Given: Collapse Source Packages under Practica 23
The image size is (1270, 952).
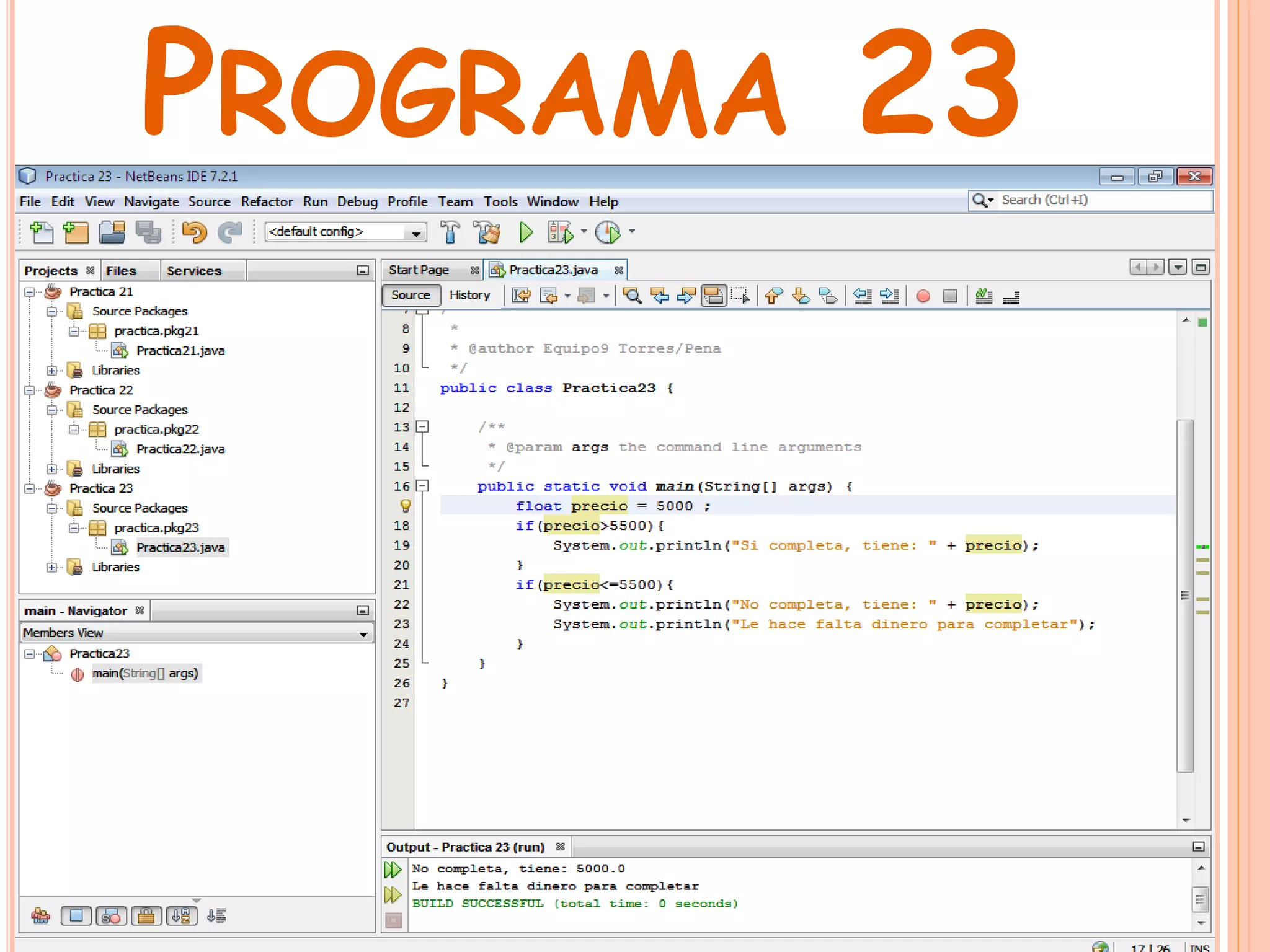Looking at the screenshot, I should pos(52,509).
